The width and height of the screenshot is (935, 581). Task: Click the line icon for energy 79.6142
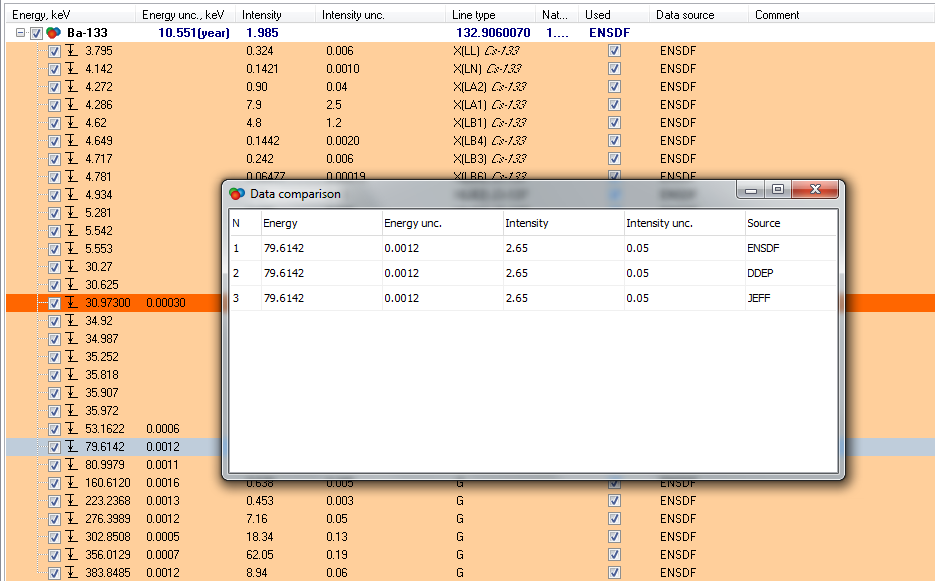(72, 447)
